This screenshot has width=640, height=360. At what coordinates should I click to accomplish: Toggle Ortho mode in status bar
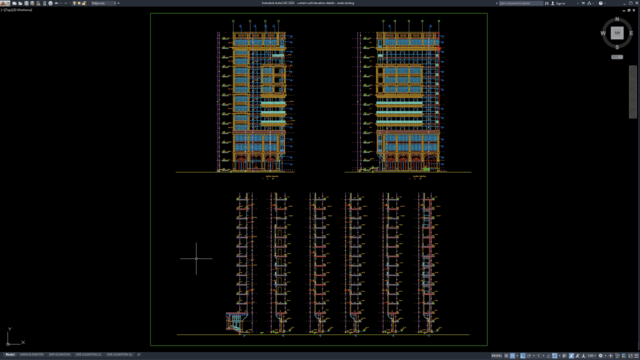click(523, 356)
